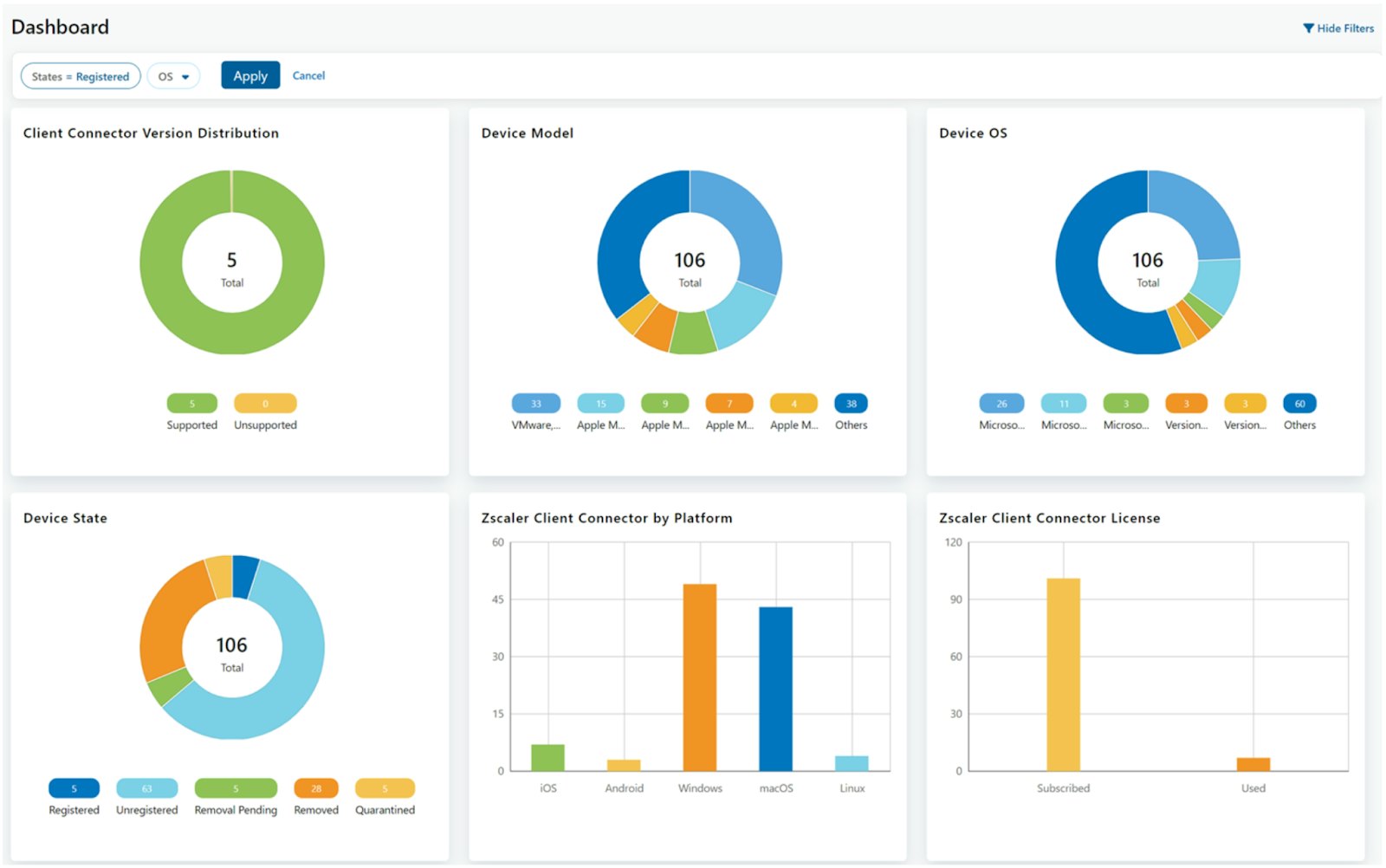Image resolution: width=1386 pixels, height=868 pixels.
Task: Toggle the Others legend in Device OS chart
Action: coord(1299,403)
